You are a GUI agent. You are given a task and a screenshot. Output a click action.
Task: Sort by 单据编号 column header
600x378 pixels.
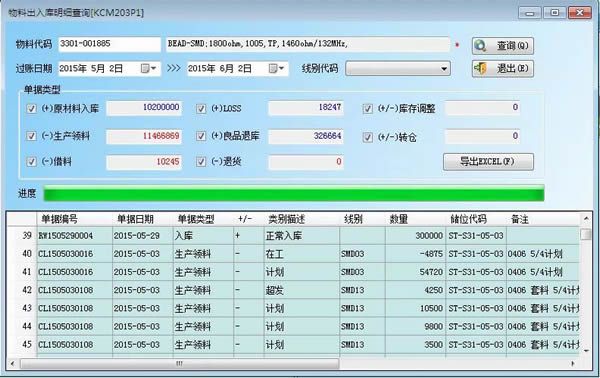tap(75, 219)
